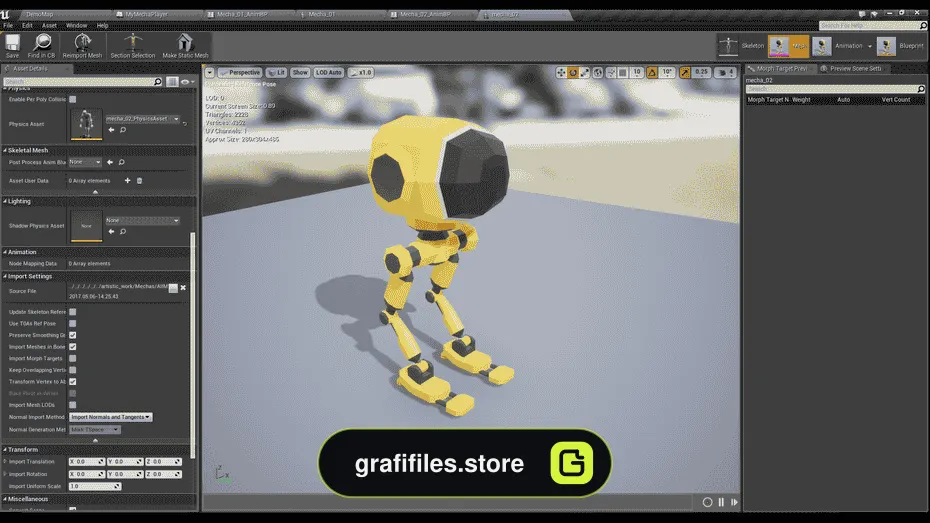Toggle Enable Per Poly Collision checkbox
This screenshot has height=523, width=930.
click(72, 99)
